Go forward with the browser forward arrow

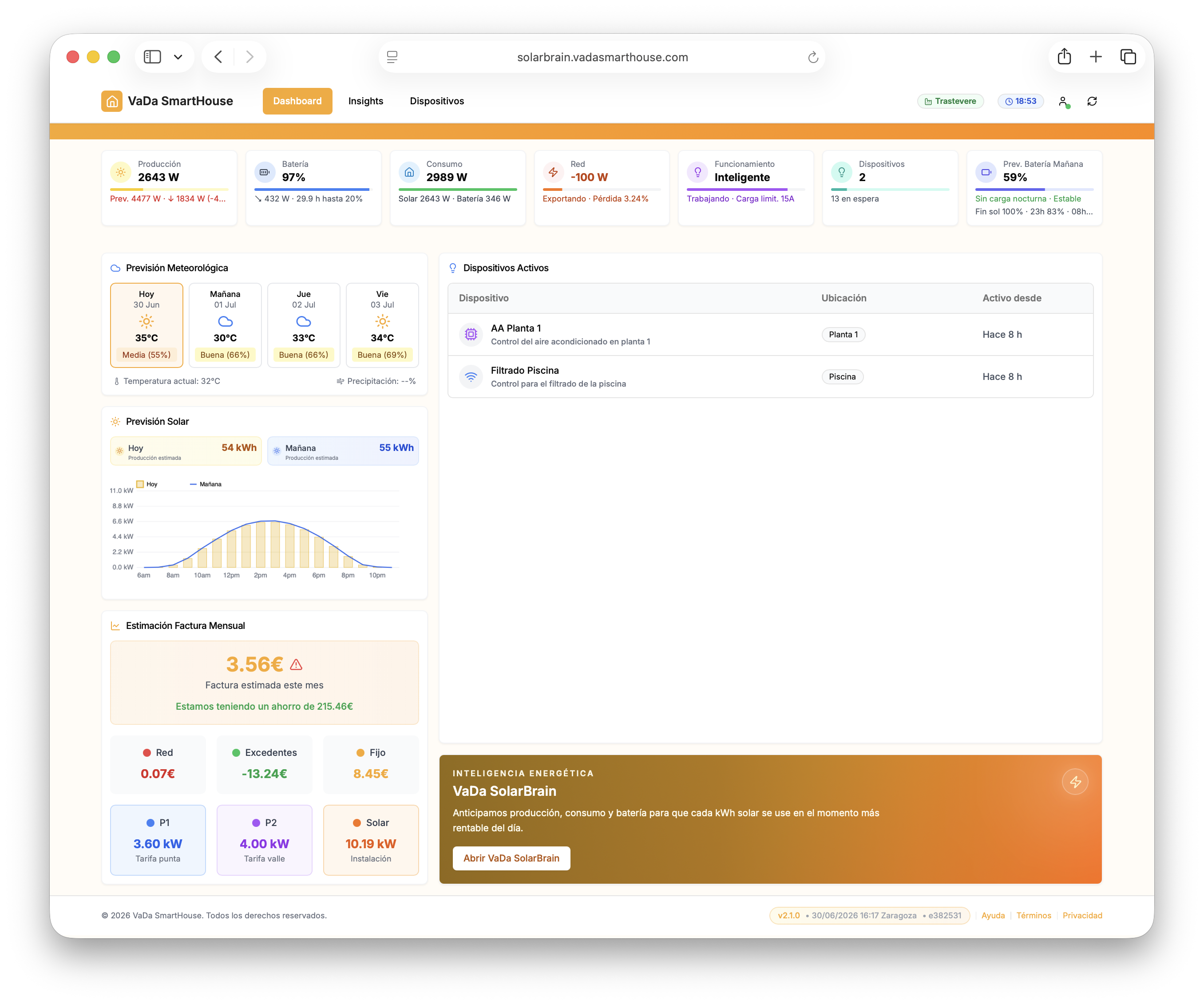pos(250,57)
